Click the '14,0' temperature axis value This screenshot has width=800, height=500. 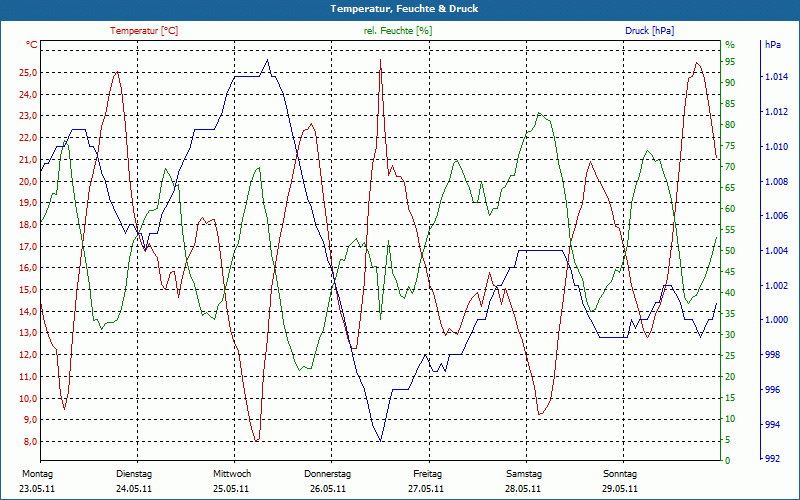tap(28, 311)
